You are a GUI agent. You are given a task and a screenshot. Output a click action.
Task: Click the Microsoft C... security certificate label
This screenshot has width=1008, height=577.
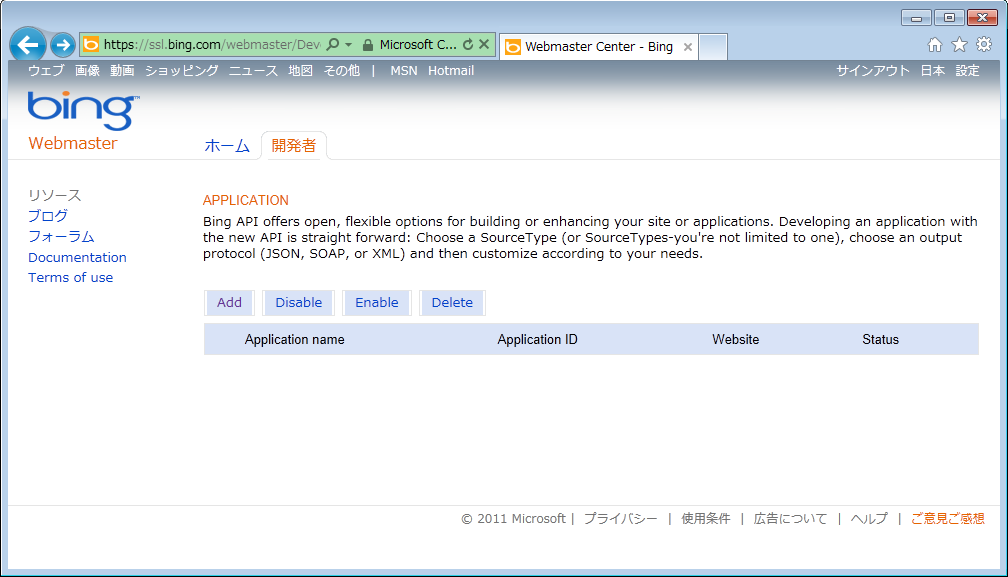coord(418,44)
